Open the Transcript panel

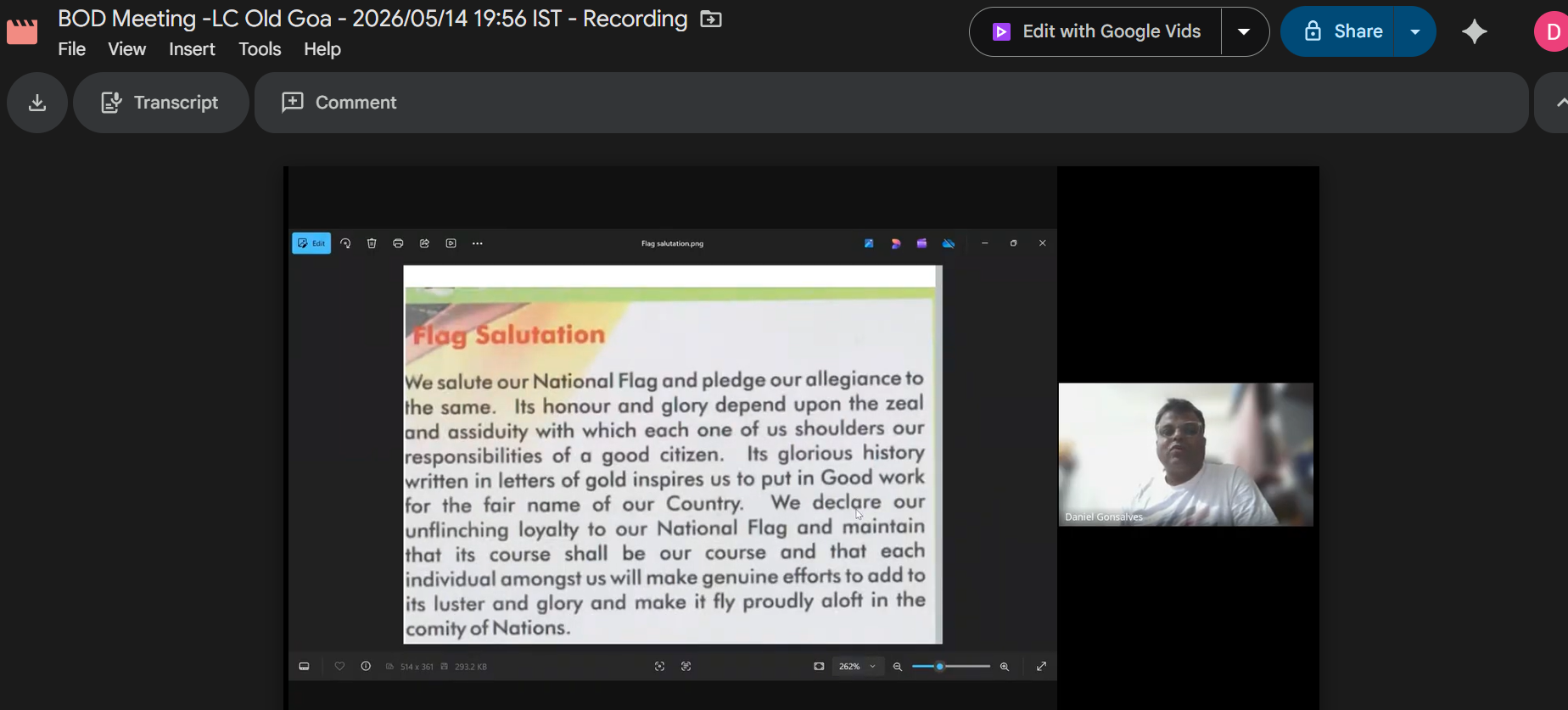160,103
